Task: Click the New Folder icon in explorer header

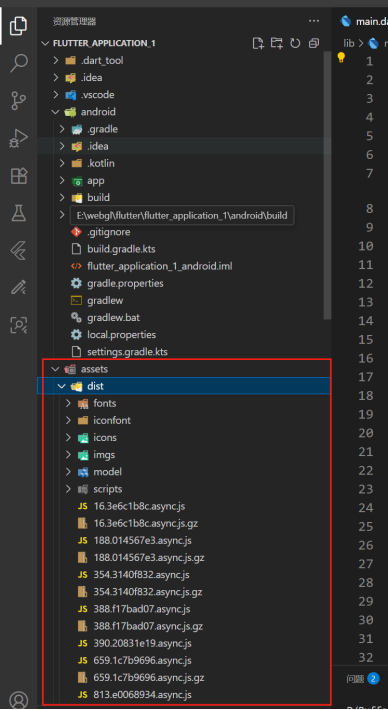Action: 276,43
